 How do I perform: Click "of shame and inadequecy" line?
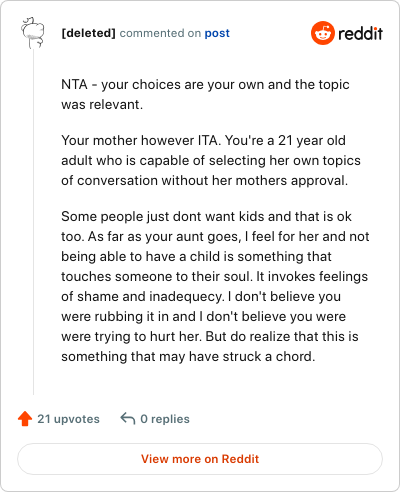tap(201, 297)
